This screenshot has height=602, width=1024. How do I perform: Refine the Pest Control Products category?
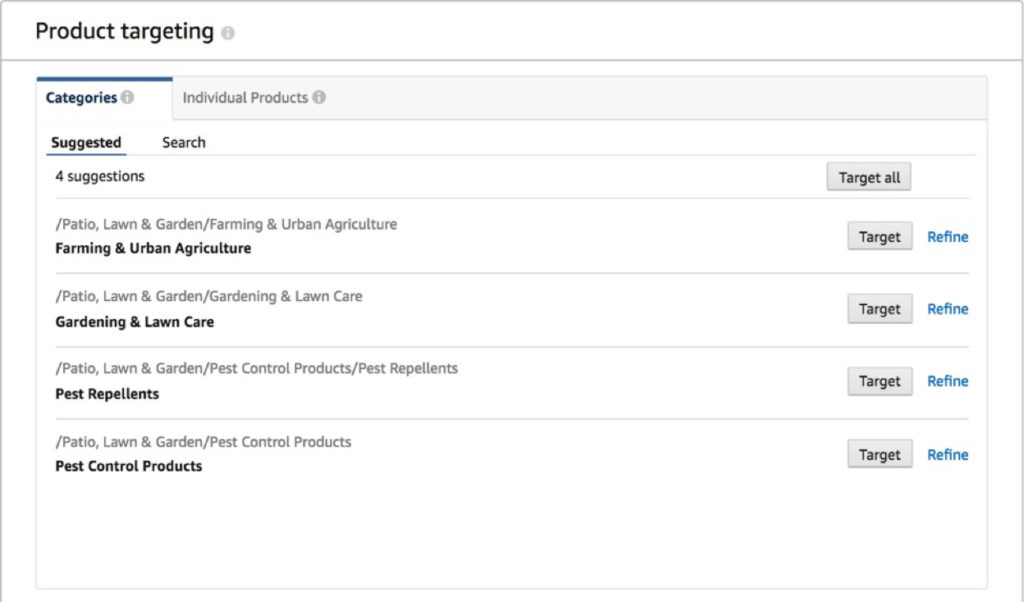point(947,454)
